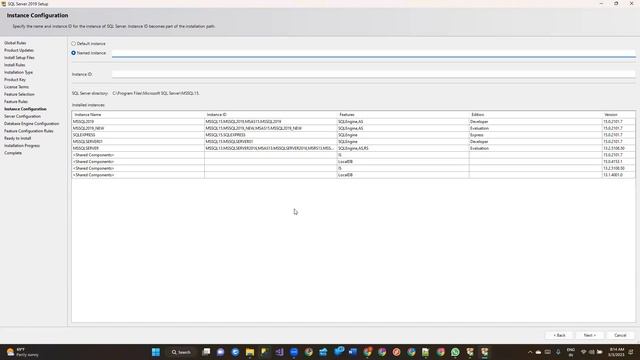Click the 13.1.4001.0 version cell
Image resolution: width=640 pixels, height=360 pixels.
click(x=618, y=175)
